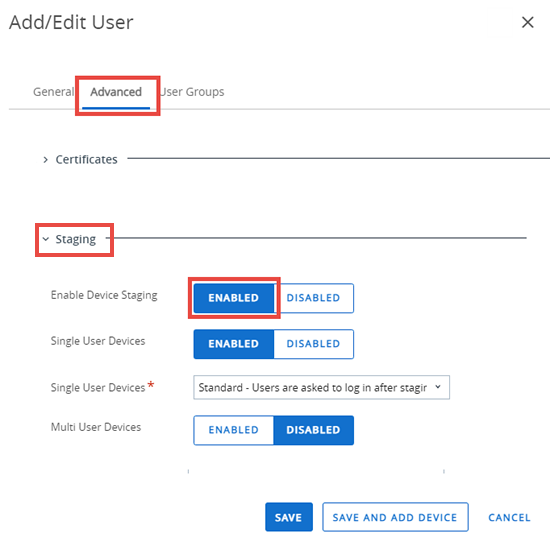Expand the Certificates section chevron
550x550 pixels.
tap(46, 160)
